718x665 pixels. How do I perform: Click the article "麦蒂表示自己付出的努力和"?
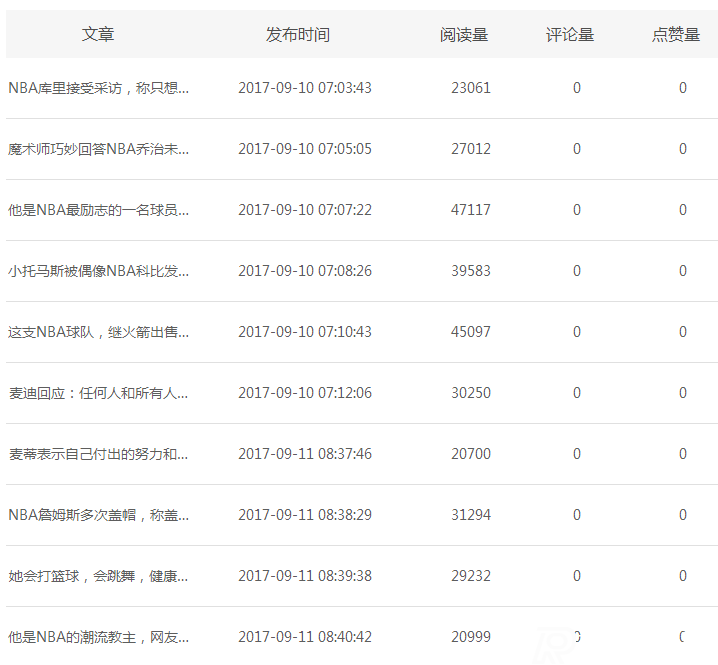point(98,454)
